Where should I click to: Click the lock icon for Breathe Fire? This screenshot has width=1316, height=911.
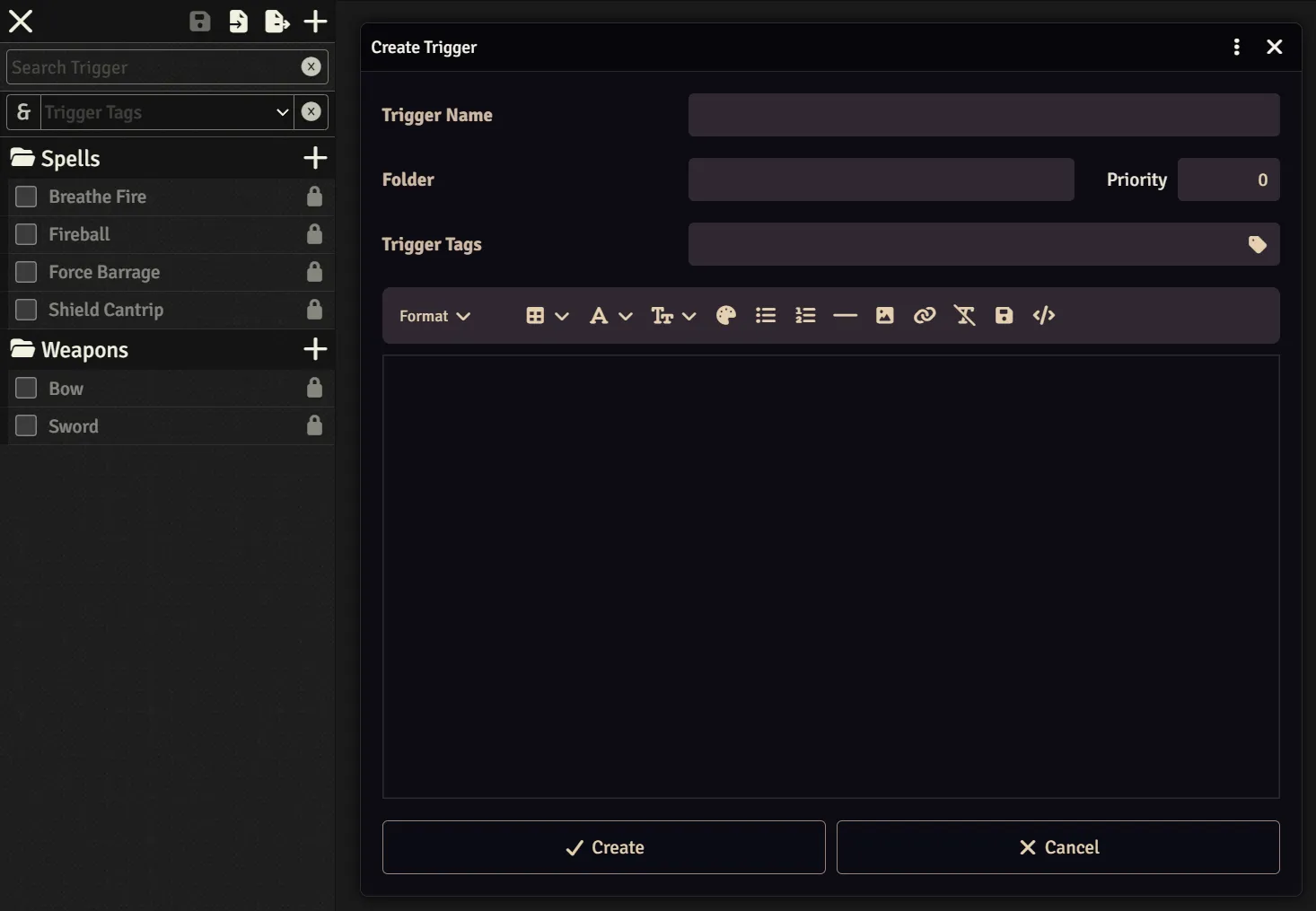coord(314,196)
